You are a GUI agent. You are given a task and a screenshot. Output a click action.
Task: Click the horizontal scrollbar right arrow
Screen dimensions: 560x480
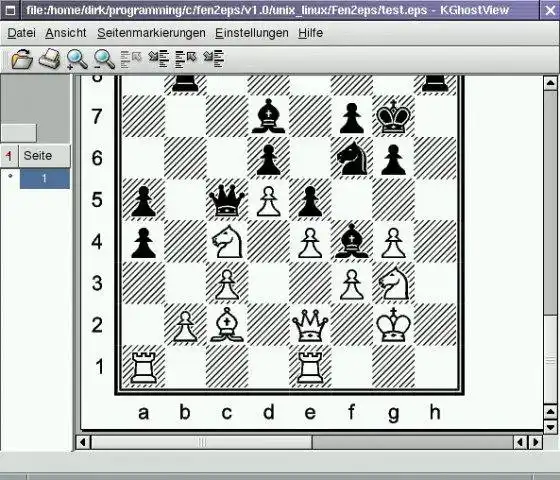pos(536,442)
